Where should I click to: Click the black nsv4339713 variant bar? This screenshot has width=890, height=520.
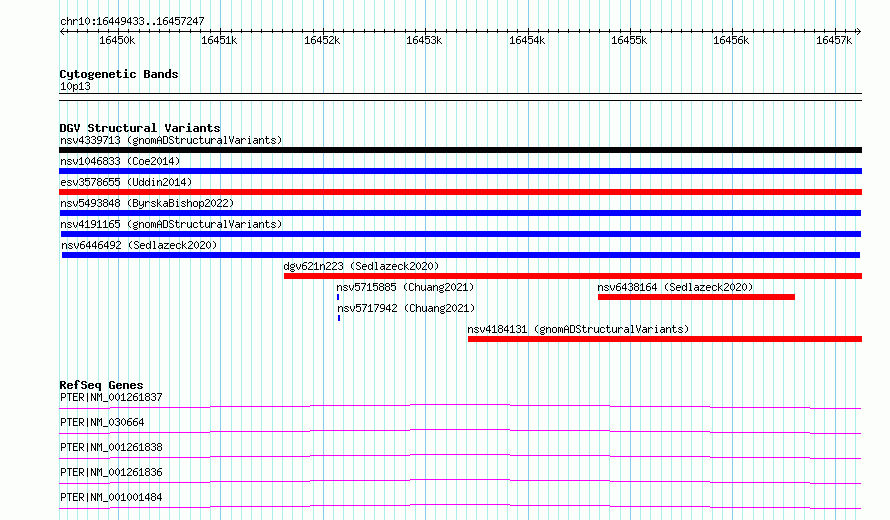coord(460,150)
